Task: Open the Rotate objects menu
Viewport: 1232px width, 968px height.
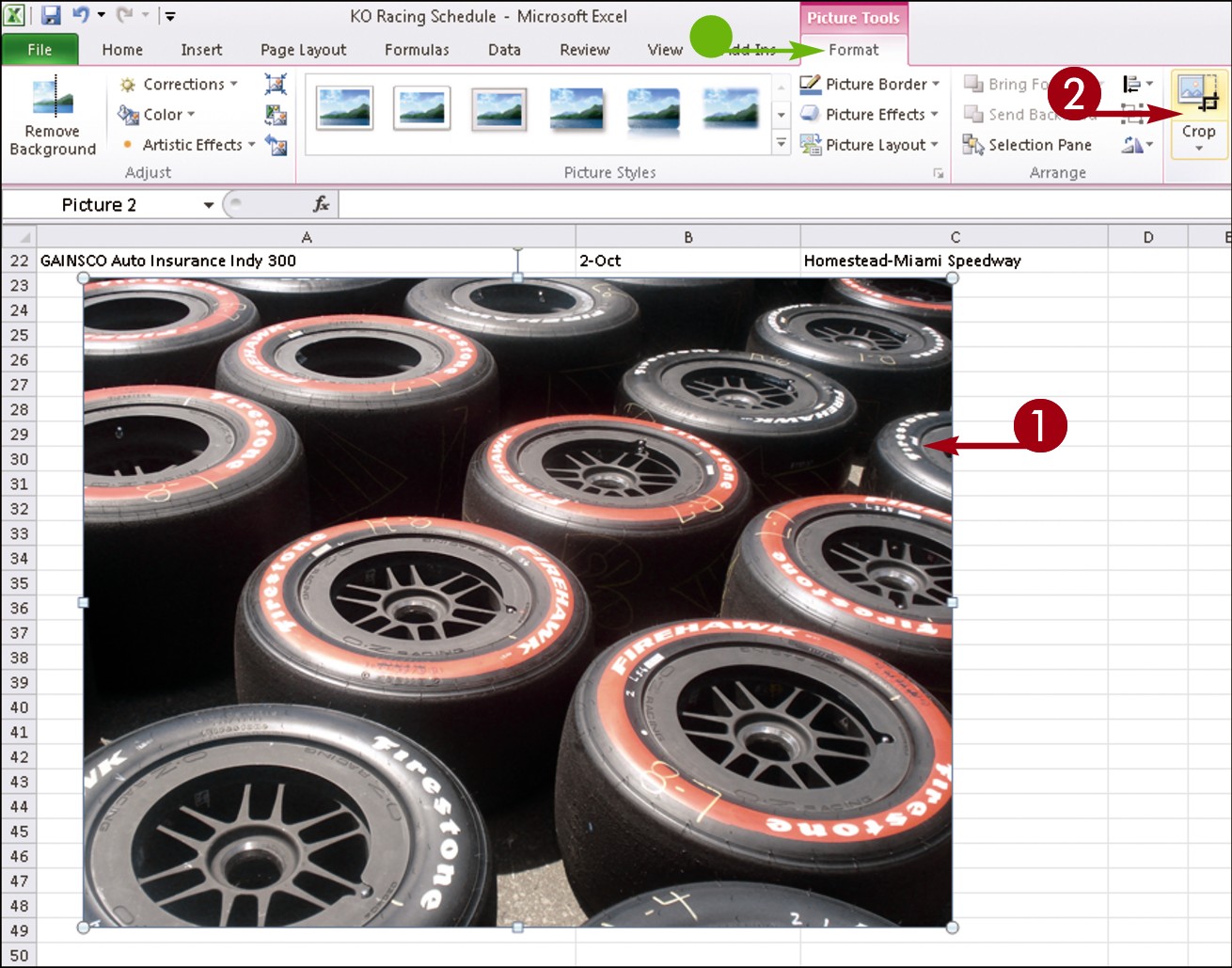Action: [1138, 144]
